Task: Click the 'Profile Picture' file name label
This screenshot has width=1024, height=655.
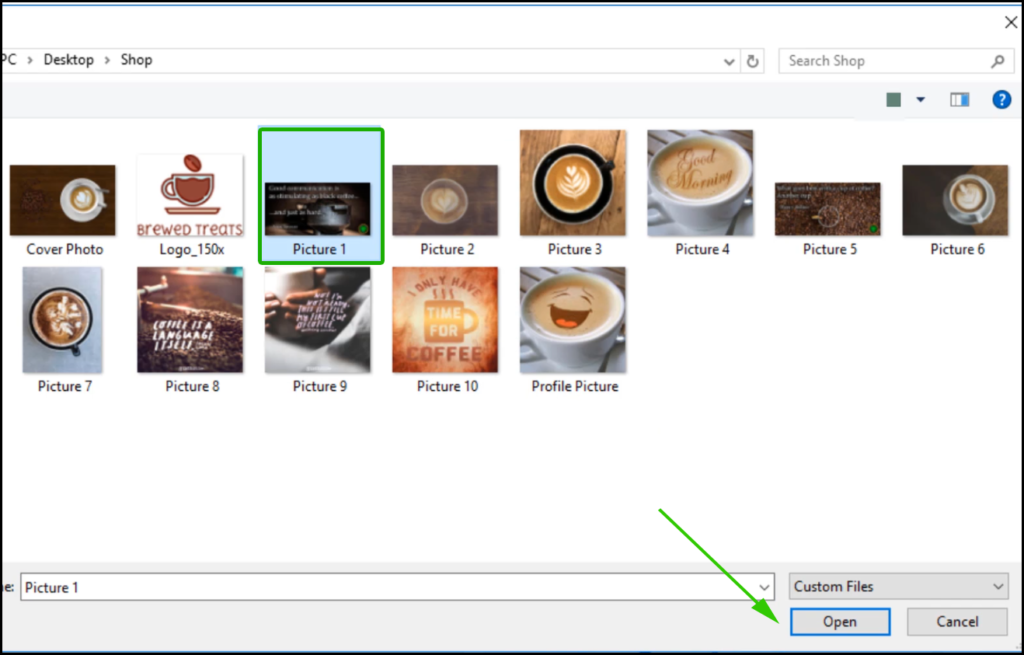Action: click(575, 387)
